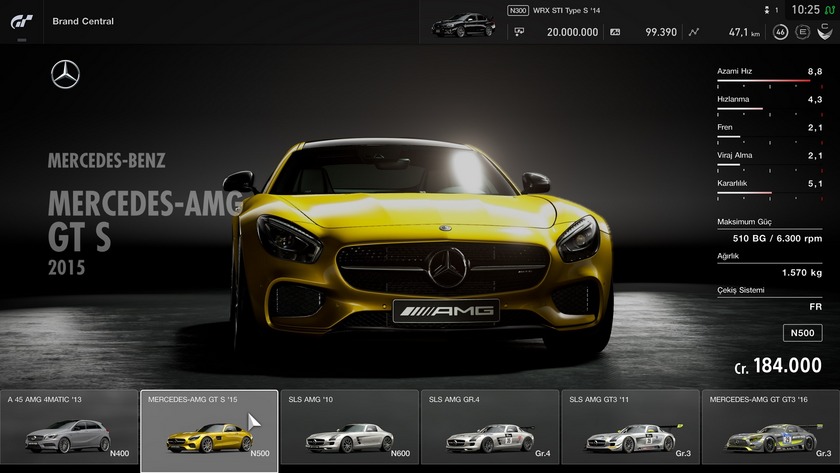This screenshot has width=840, height=473.
Task: Open the driver level 46 badge
Action: (x=779, y=32)
